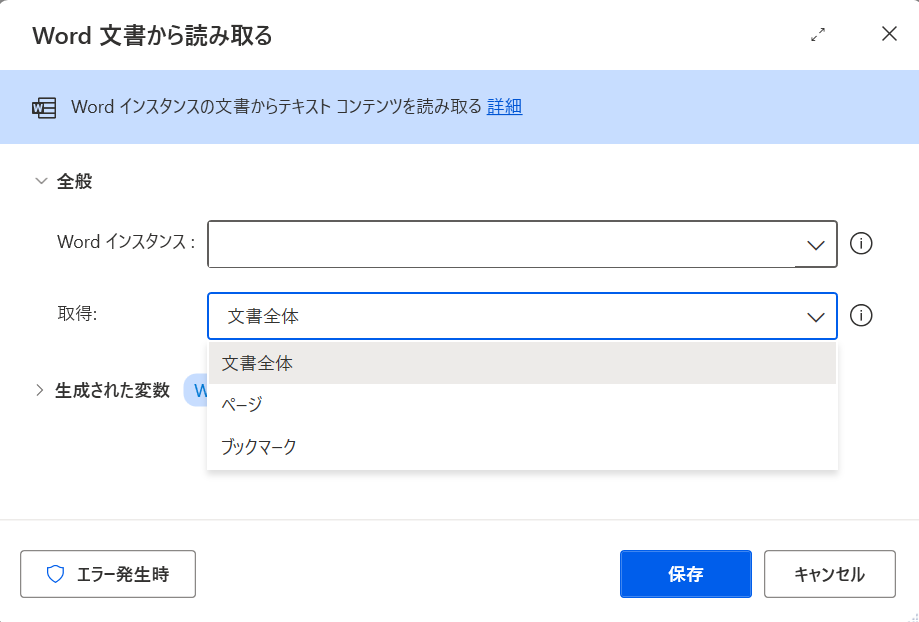The height and width of the screenshot is (622, 919).
Task: Click the generated variable chip
Action: click(196, 390)
